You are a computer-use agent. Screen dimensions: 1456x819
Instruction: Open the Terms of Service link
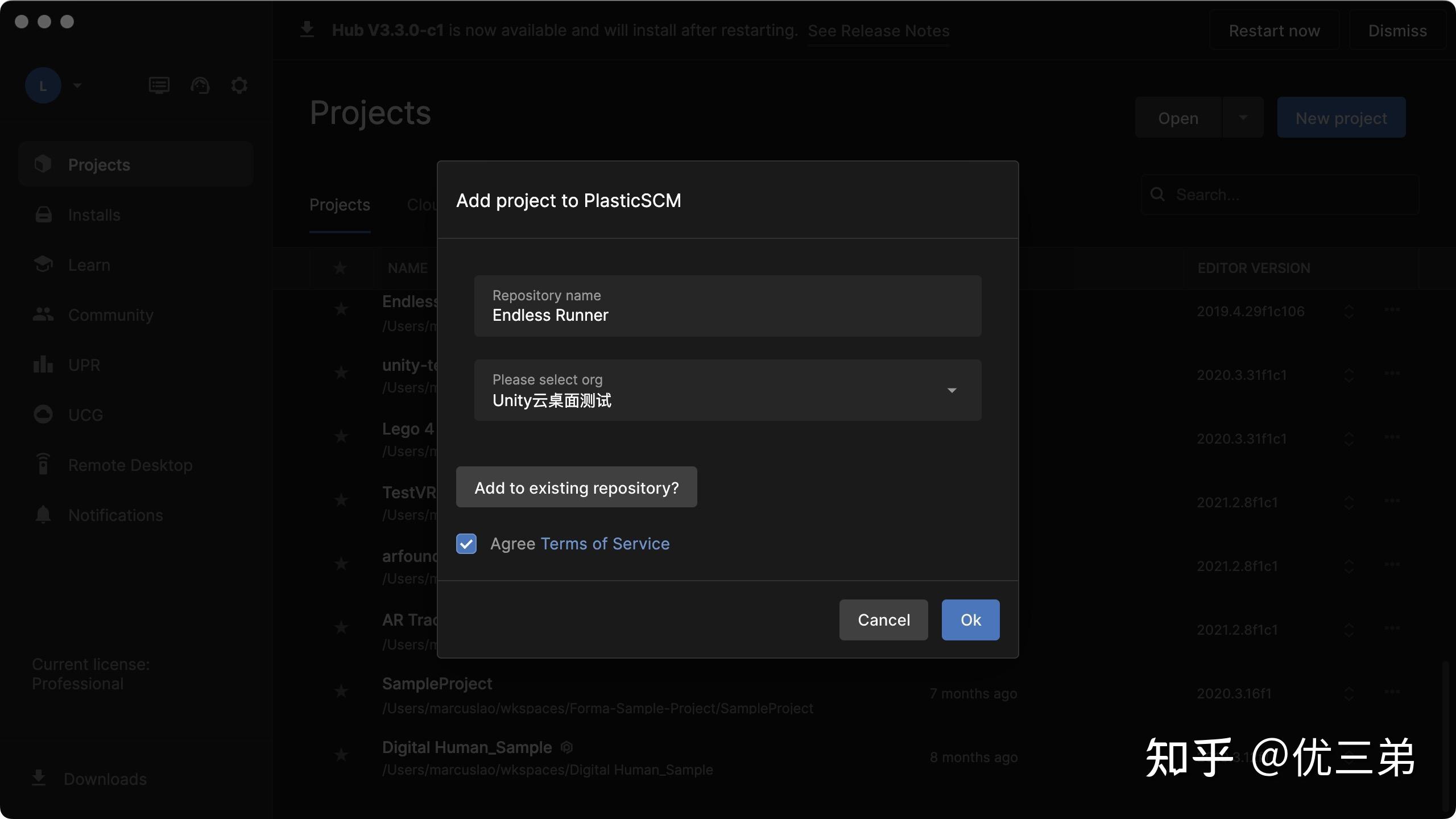coord(605,544)
